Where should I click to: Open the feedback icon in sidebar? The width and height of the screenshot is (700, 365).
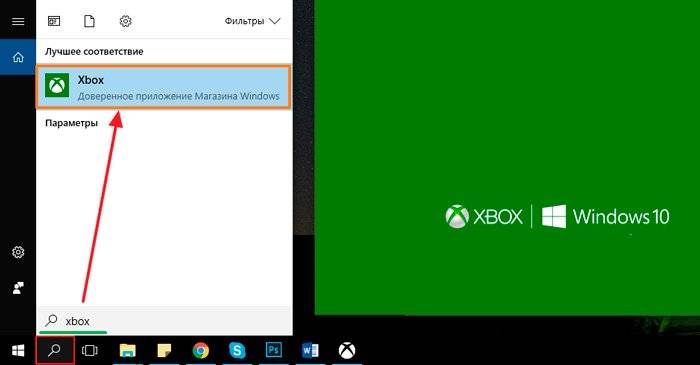pyautogui.click(x=18, y=288)
